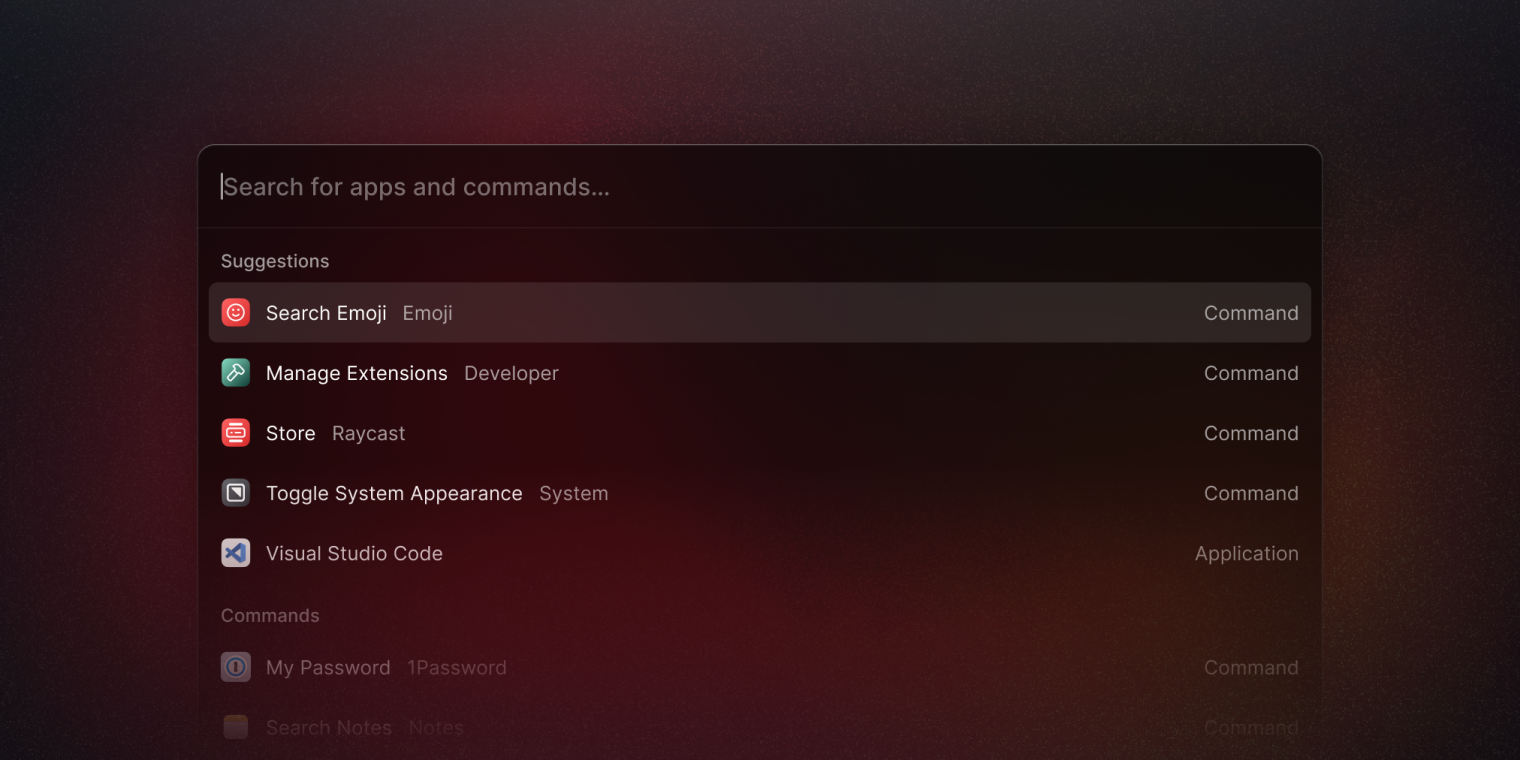Image resolution: width=1520 pixels, height=760 pixels.
Task: Click the red Raycast Store icon
Action: [235, 433]
